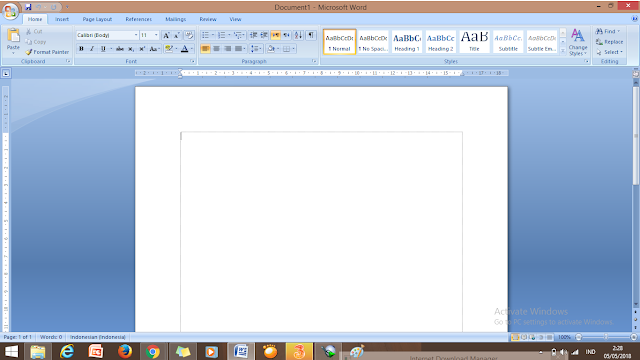Apply a multilevel list

point(239,36)
